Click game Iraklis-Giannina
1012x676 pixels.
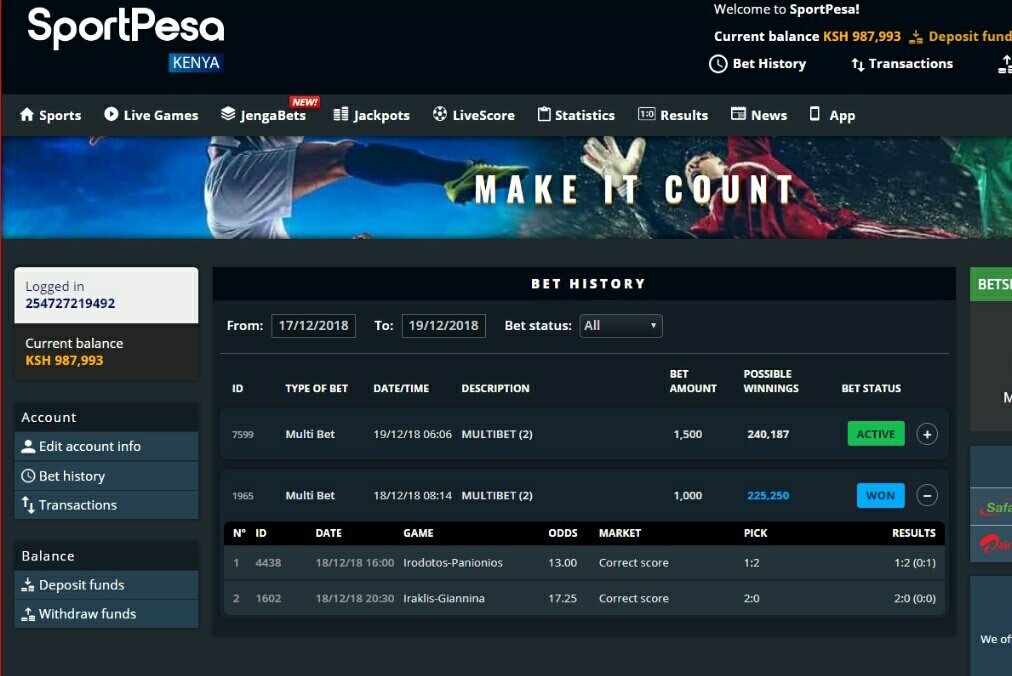point(443,599)
